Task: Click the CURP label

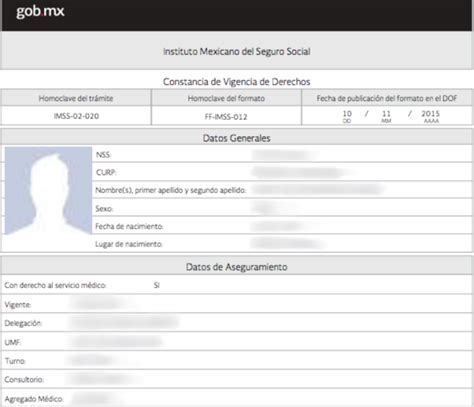Action: (x=106, y=172)
